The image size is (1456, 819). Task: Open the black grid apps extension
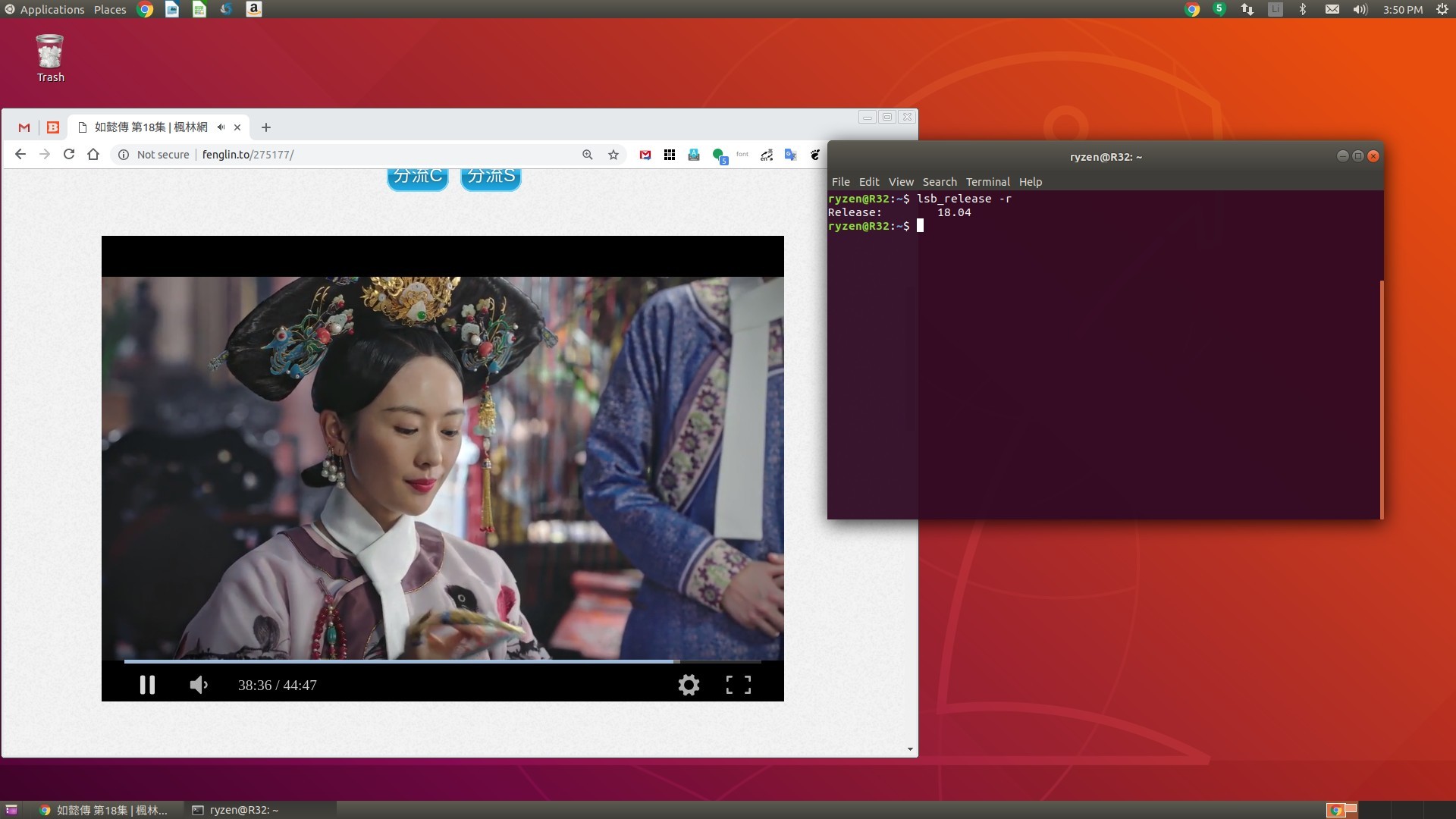[670, 155]
